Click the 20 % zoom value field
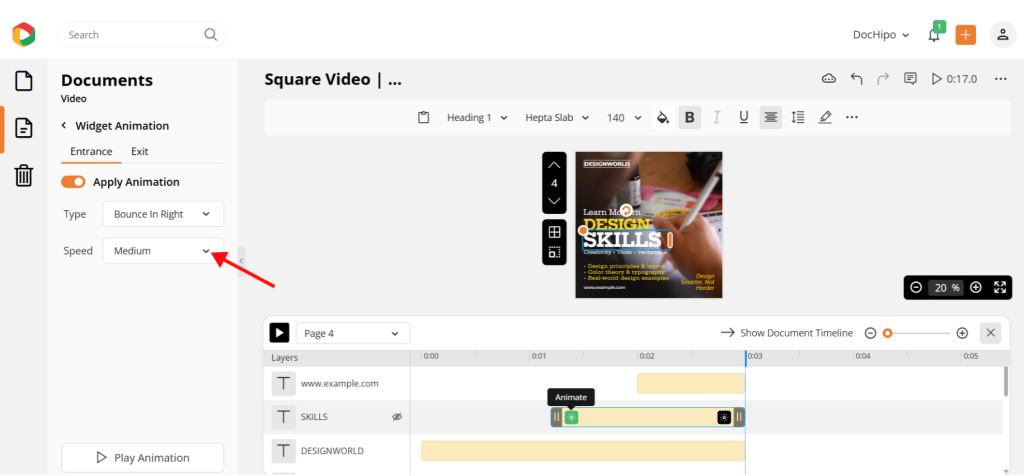 coord(946,287)
